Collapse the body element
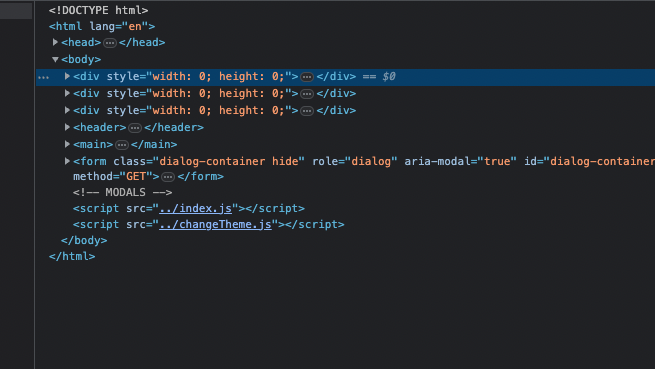Viewport: 655px width, 369px height. tap(55, 59)
